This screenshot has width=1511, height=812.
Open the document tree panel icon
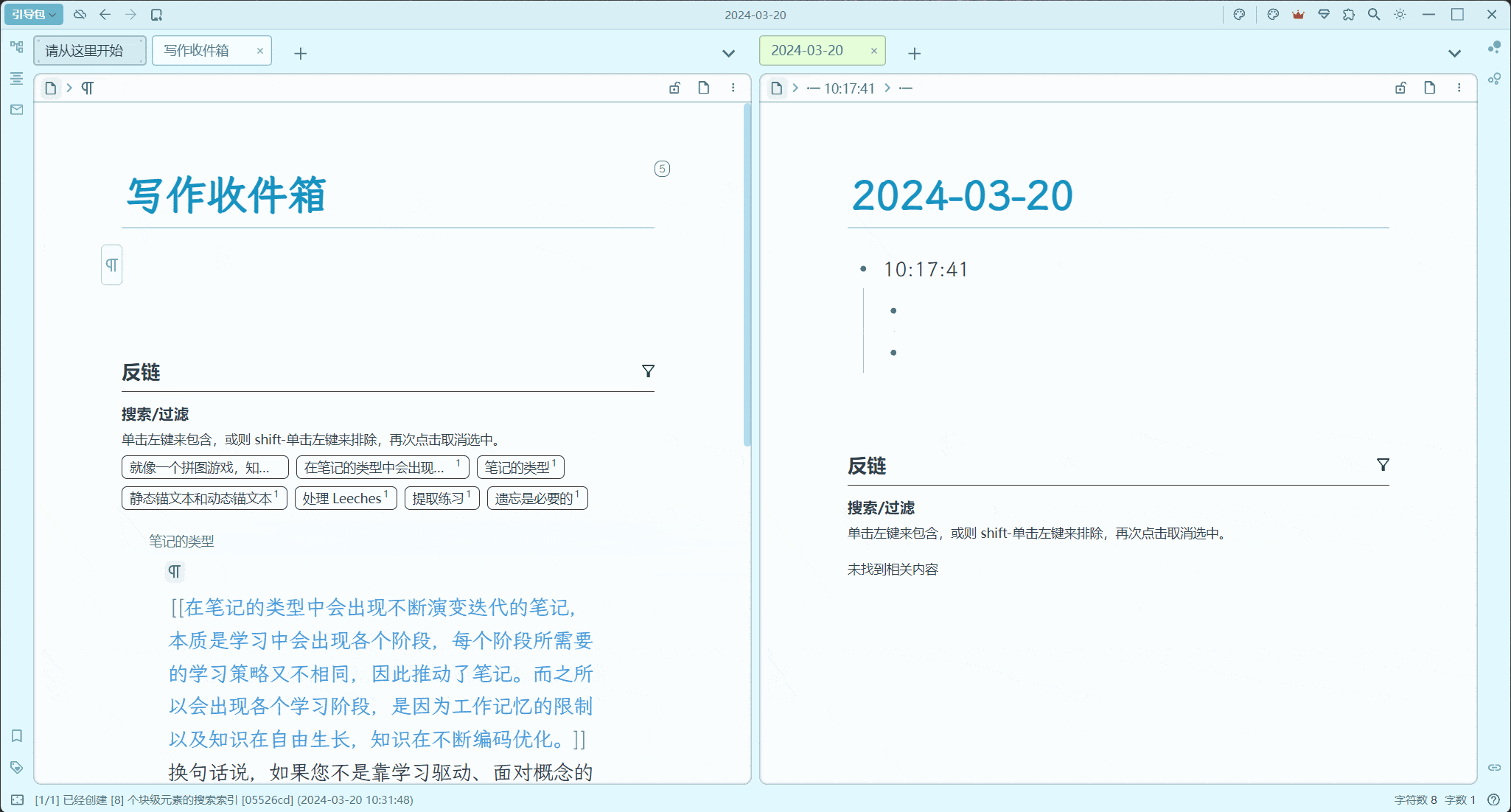16,46
